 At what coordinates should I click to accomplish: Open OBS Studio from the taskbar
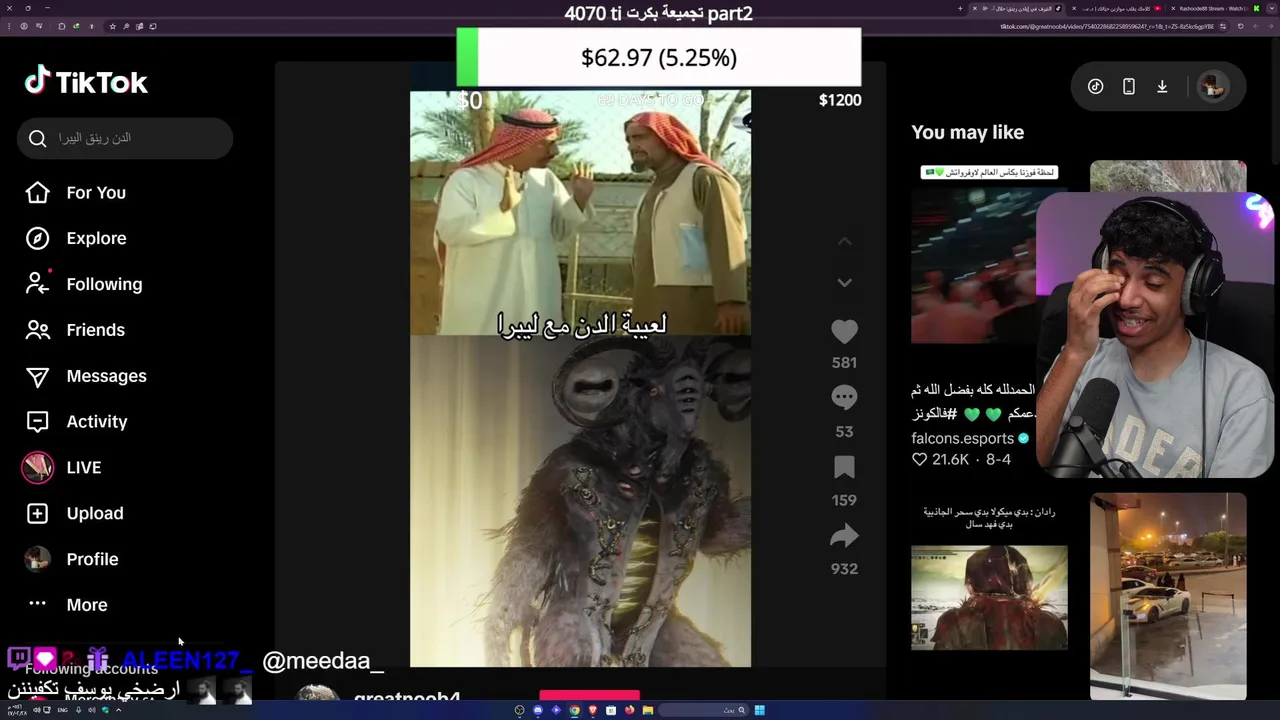coord(519,710)
